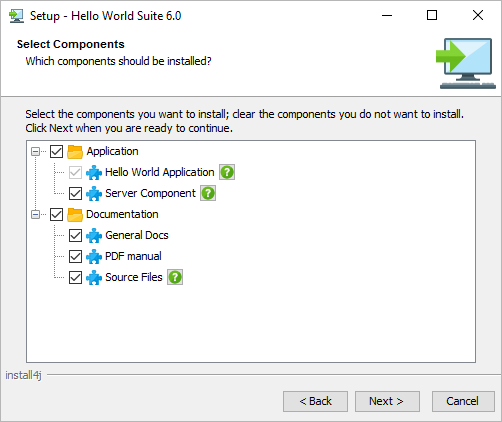Uncheck the General Docs checkbox

[x=75, y=235]
